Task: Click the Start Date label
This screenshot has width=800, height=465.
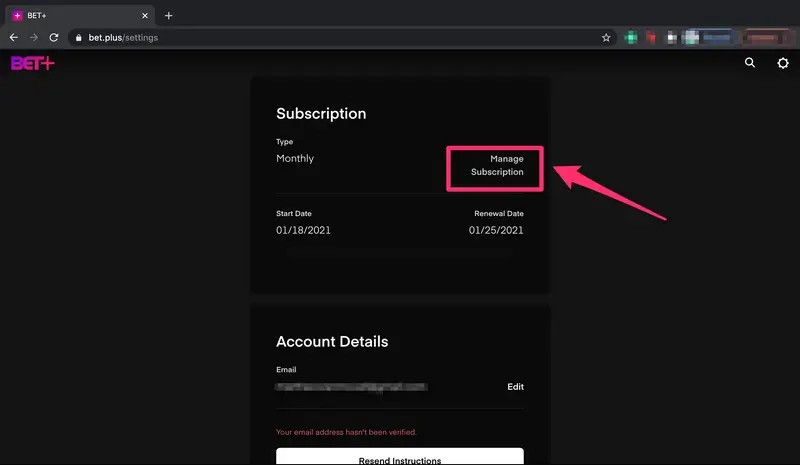Action: (294, 213)
